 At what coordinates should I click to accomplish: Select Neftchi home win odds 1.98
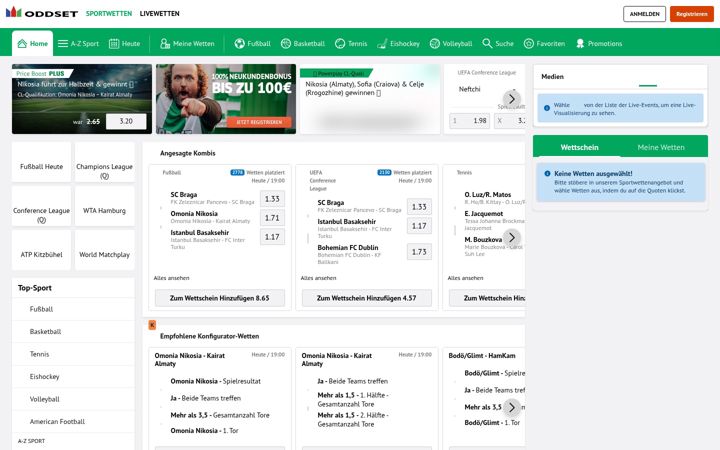click(x=469, y=121)
